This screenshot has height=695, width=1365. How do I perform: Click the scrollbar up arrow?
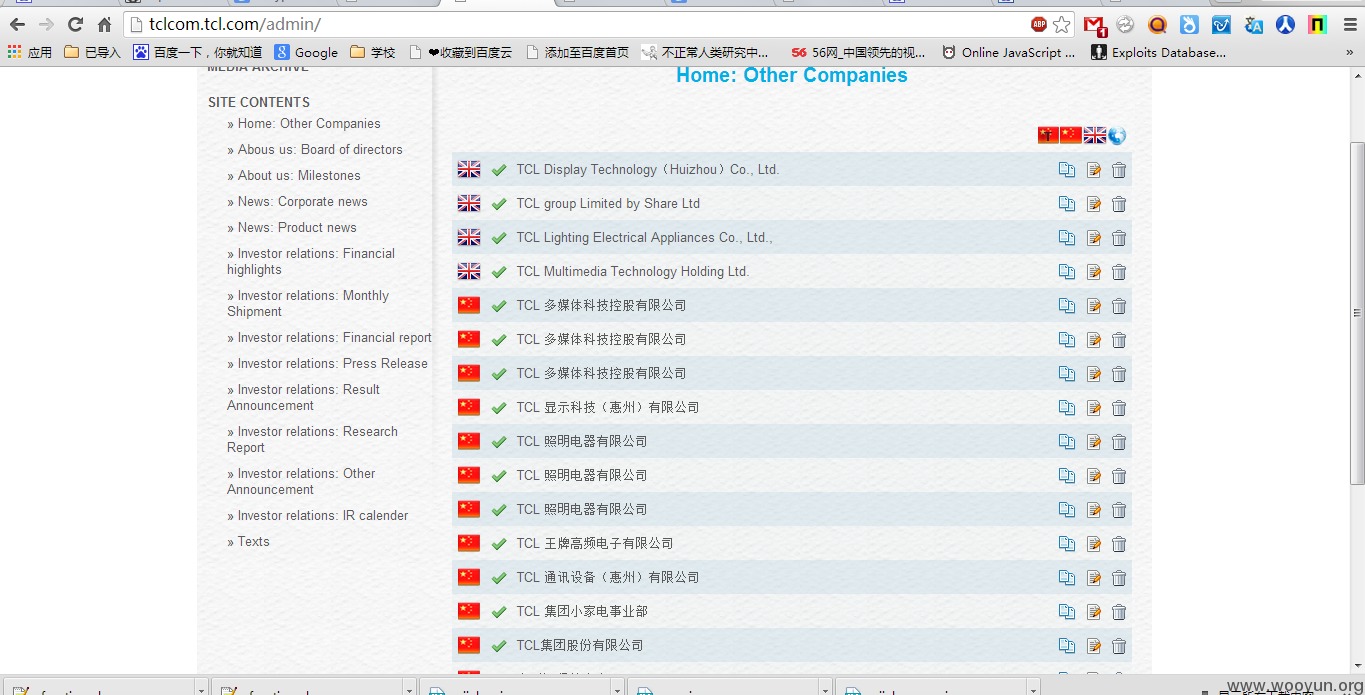[1357, 75]
